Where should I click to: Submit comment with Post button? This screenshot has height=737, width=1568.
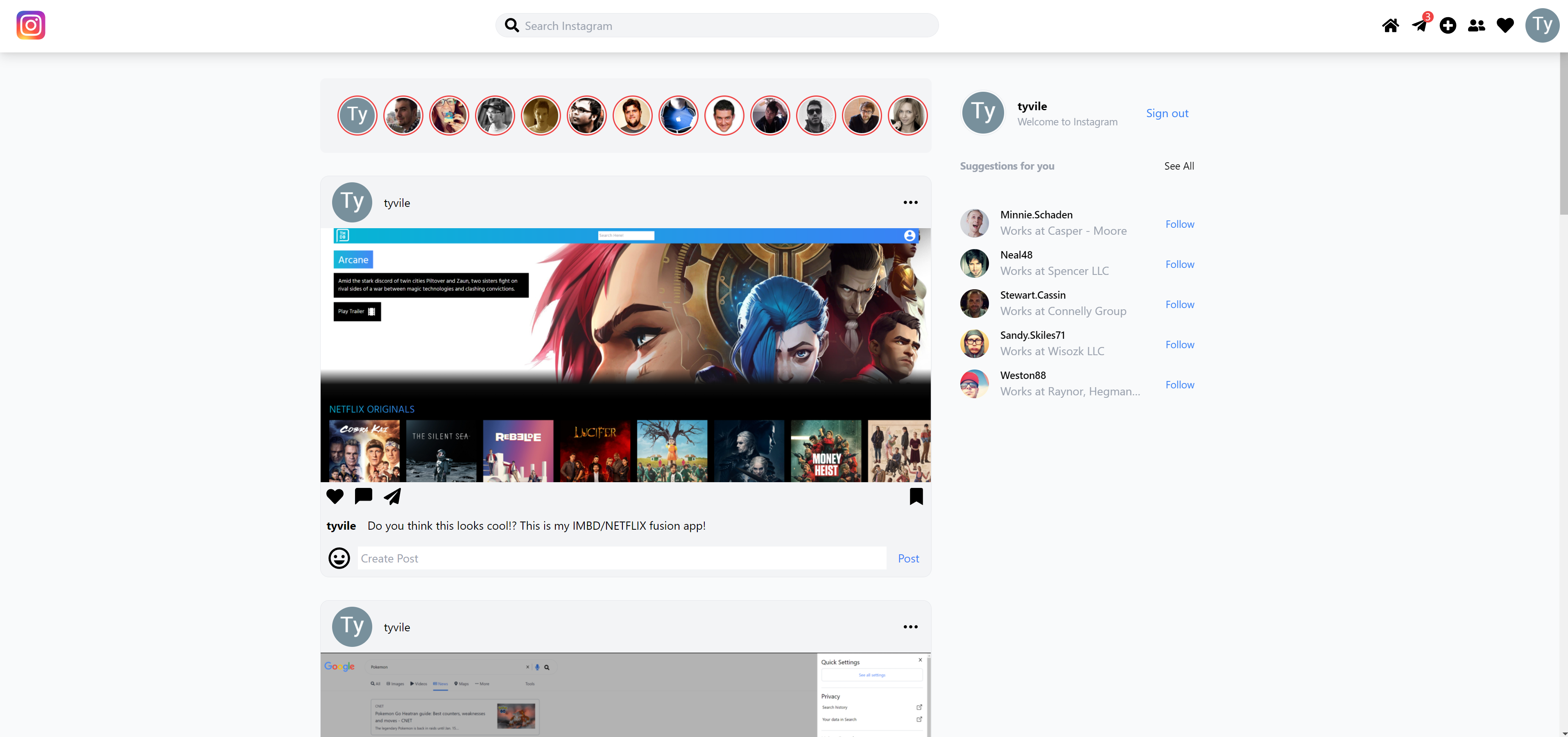(907, 558)
